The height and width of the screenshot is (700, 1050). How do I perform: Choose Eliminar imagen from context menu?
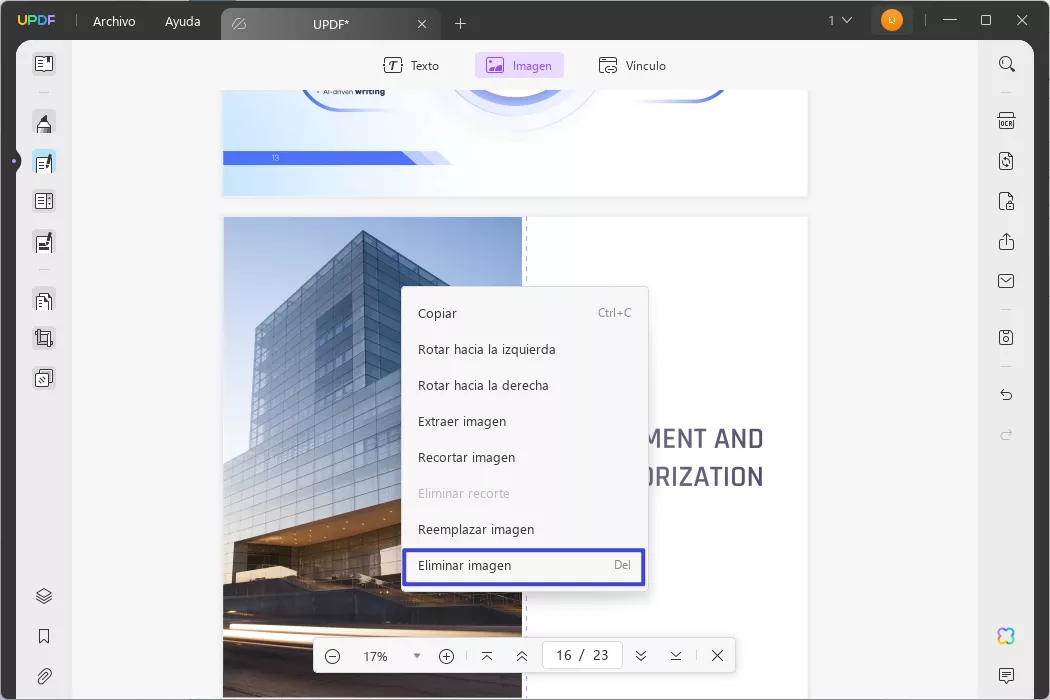[524, 567]
